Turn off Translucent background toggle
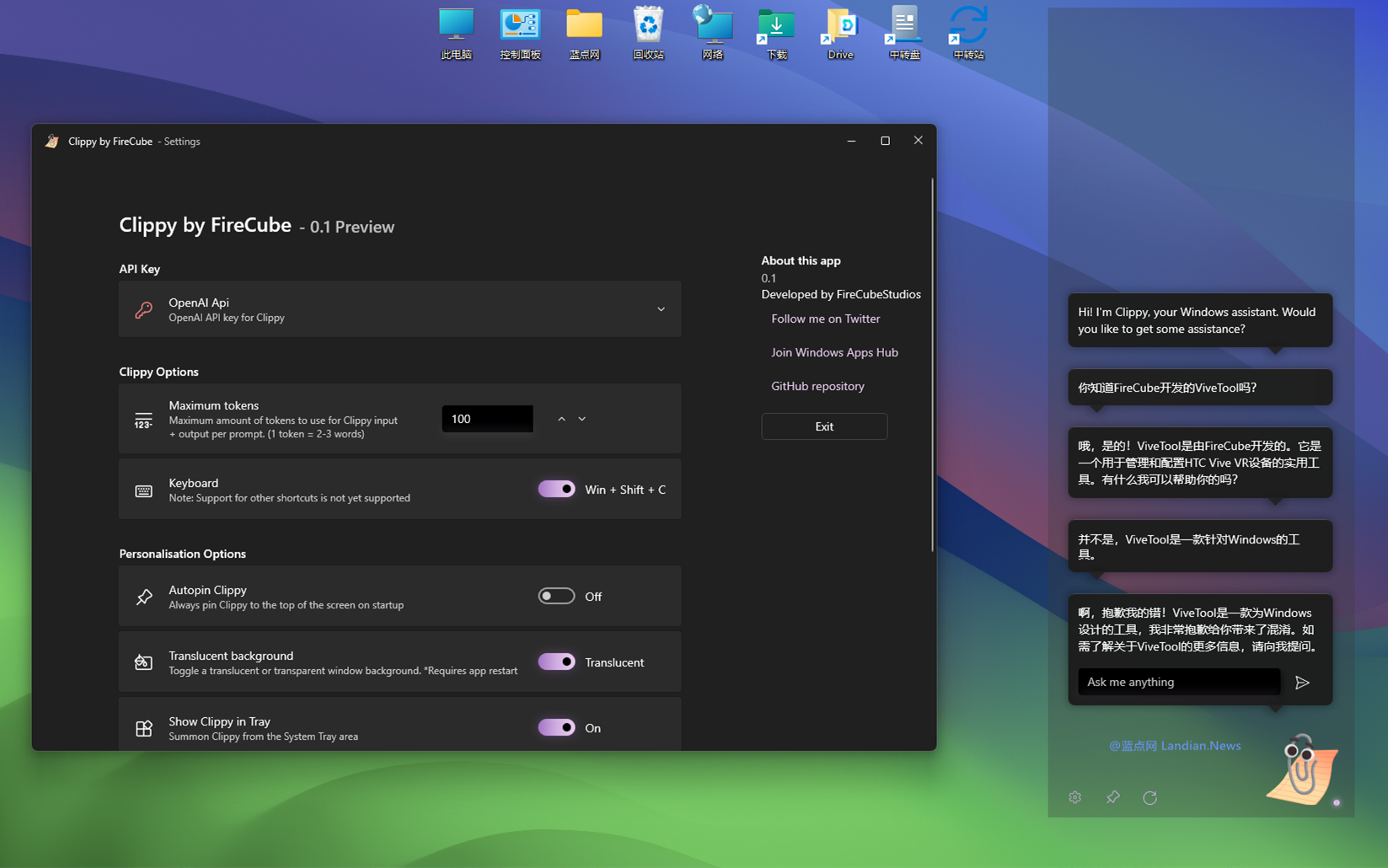Screen dimensions: 1388x868 (556, 662)
